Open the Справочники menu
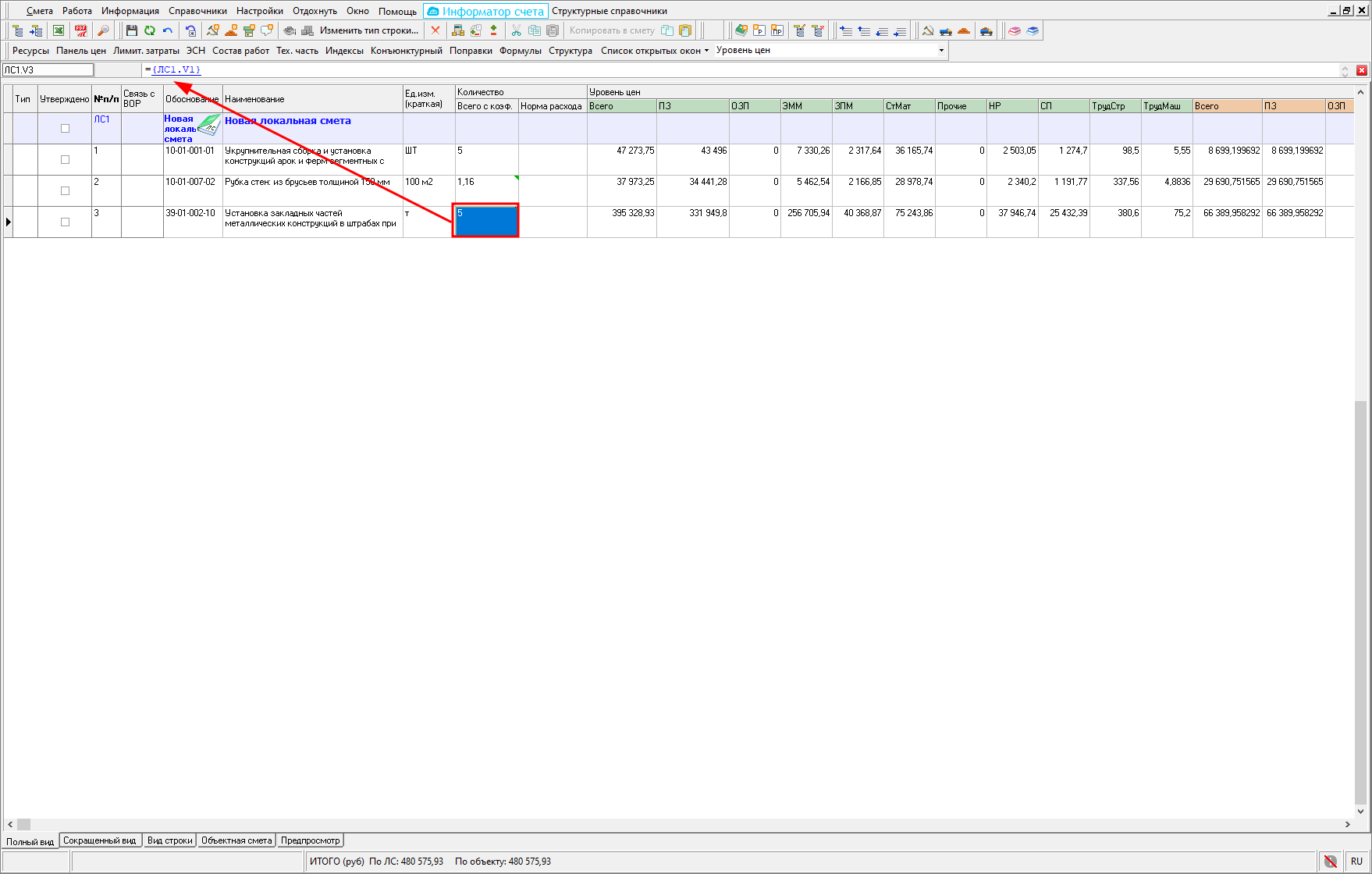1372x874 pixels. [197, 11]
